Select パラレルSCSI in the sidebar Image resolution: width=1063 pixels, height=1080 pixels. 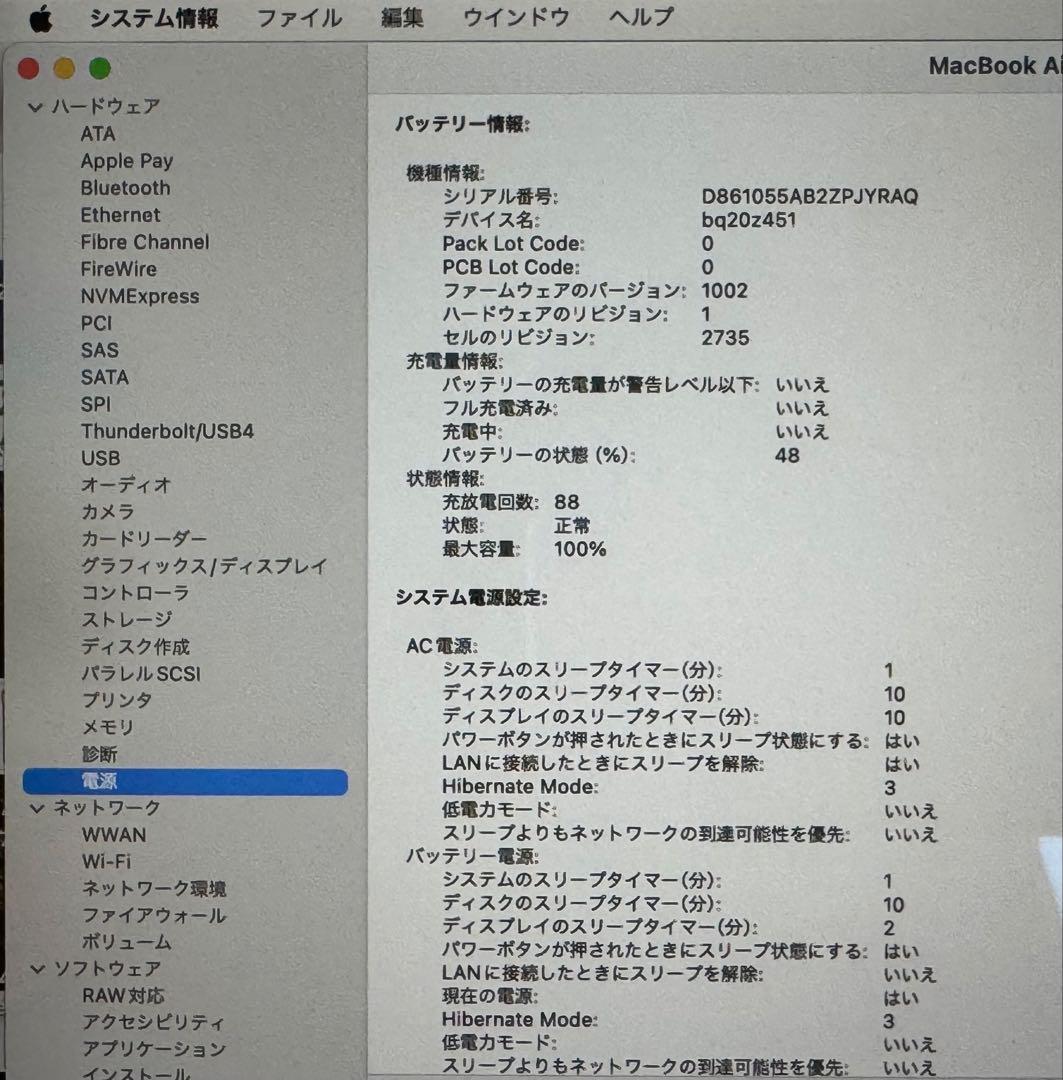(141, 674)
